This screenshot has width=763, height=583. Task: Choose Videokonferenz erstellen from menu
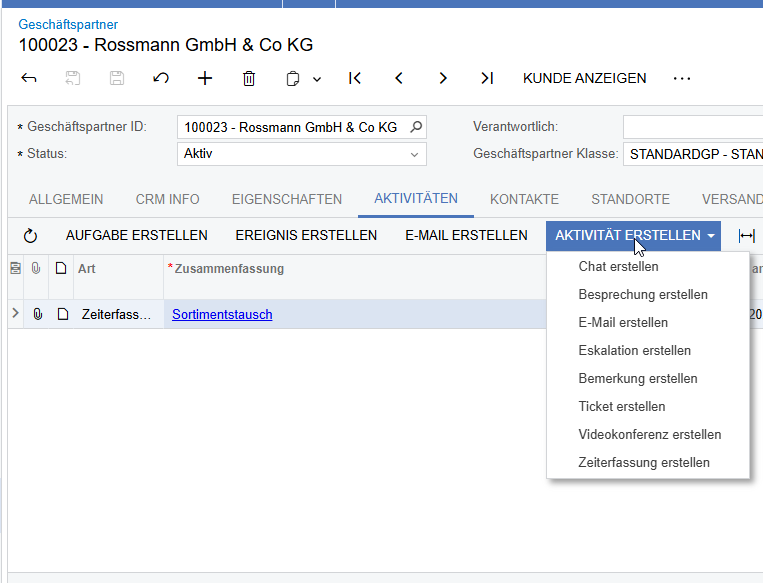coord(650,435)
